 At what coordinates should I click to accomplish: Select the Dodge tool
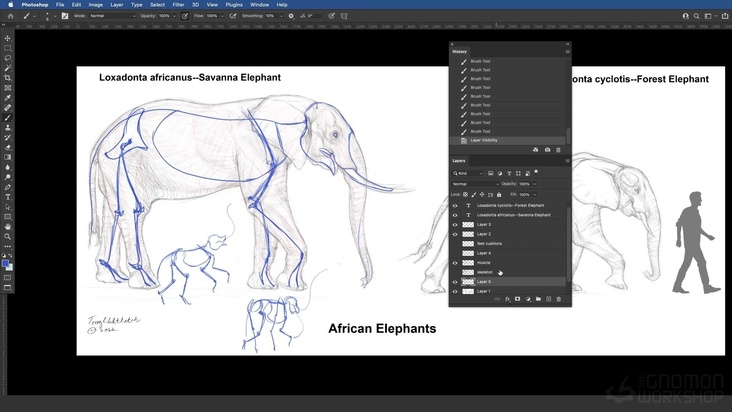tap(7, 177)
